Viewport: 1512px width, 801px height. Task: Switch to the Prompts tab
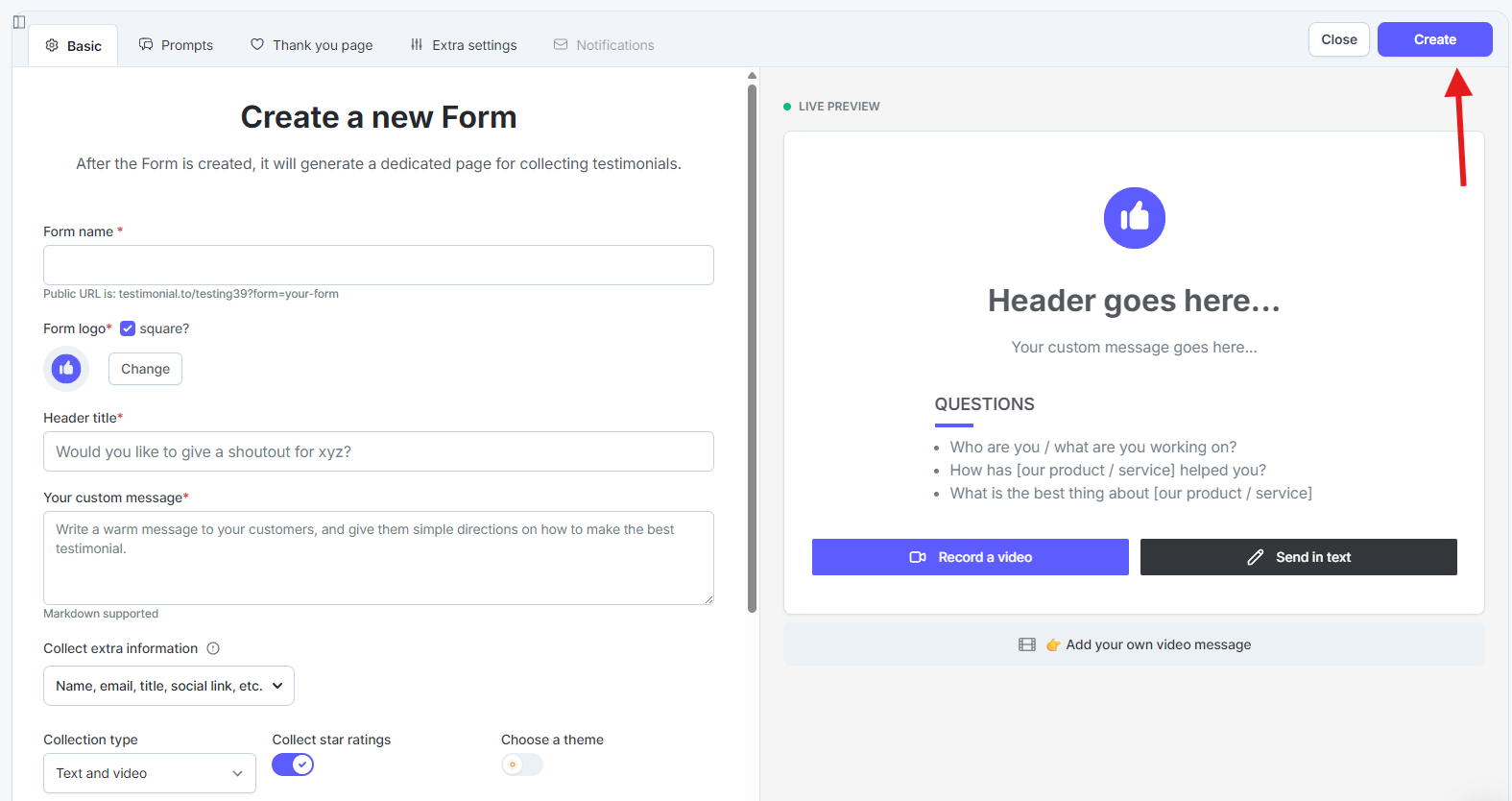(x=177, y=45)
